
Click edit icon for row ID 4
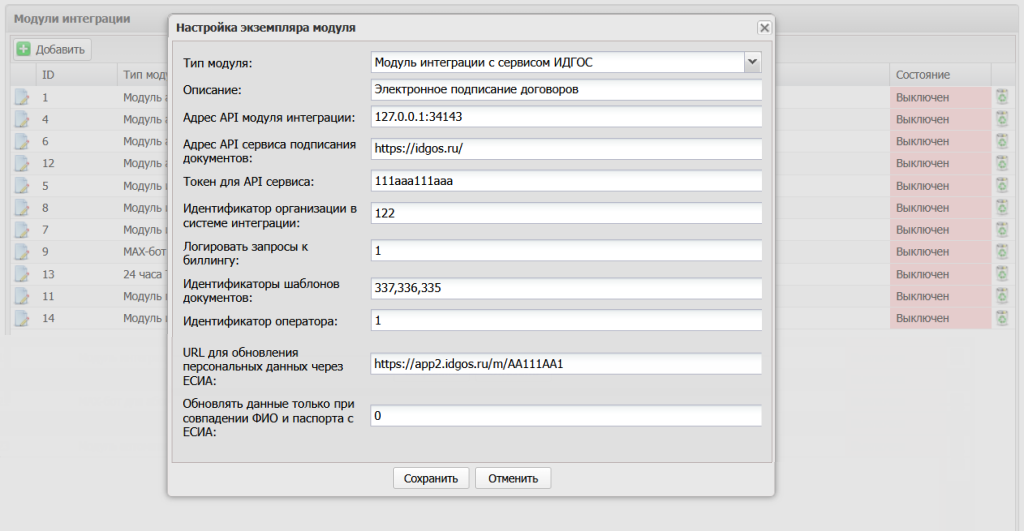tap(22, 120)
